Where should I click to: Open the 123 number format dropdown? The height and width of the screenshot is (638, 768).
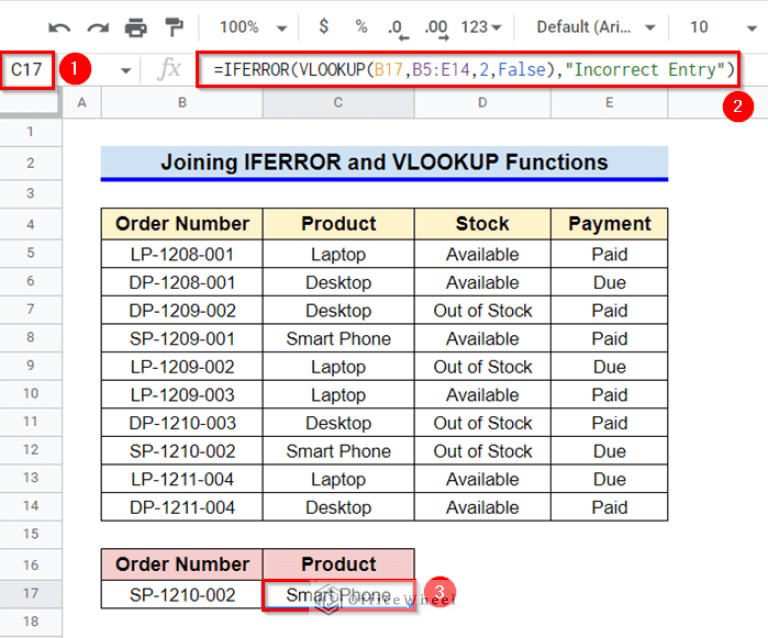pyautogui.click(x=483, y=27)
